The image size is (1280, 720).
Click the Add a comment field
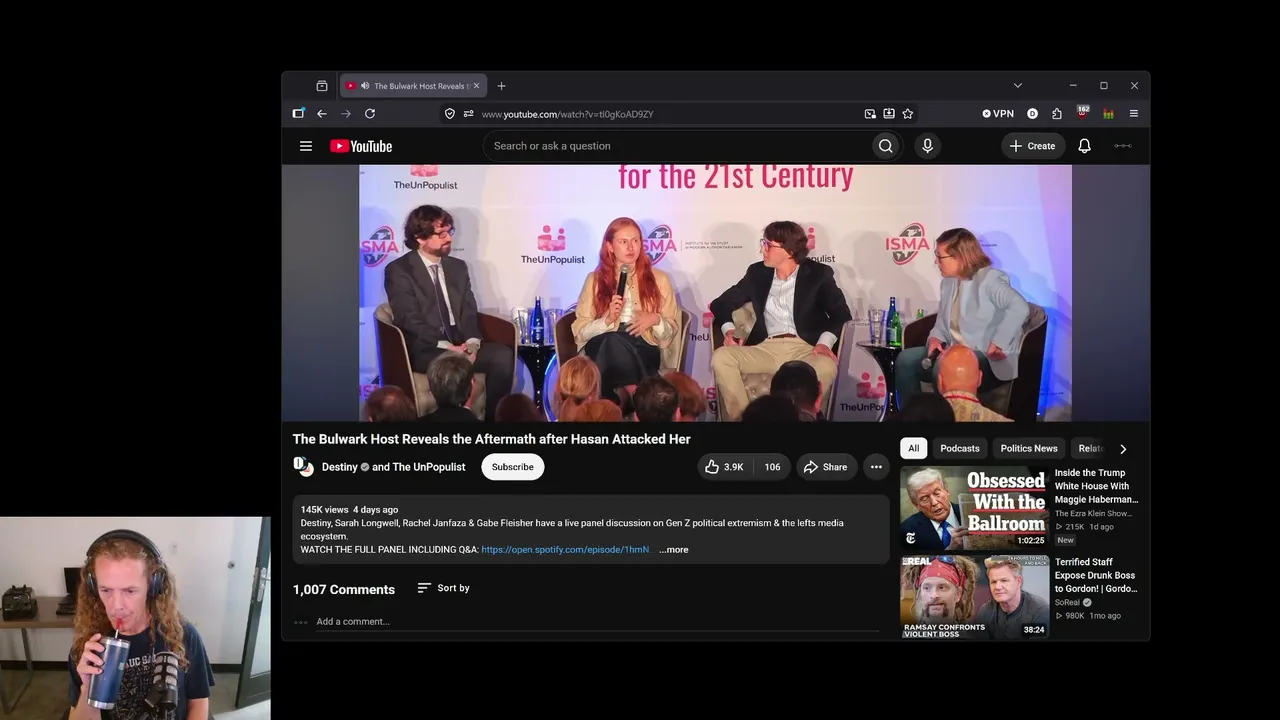[598, 622]
